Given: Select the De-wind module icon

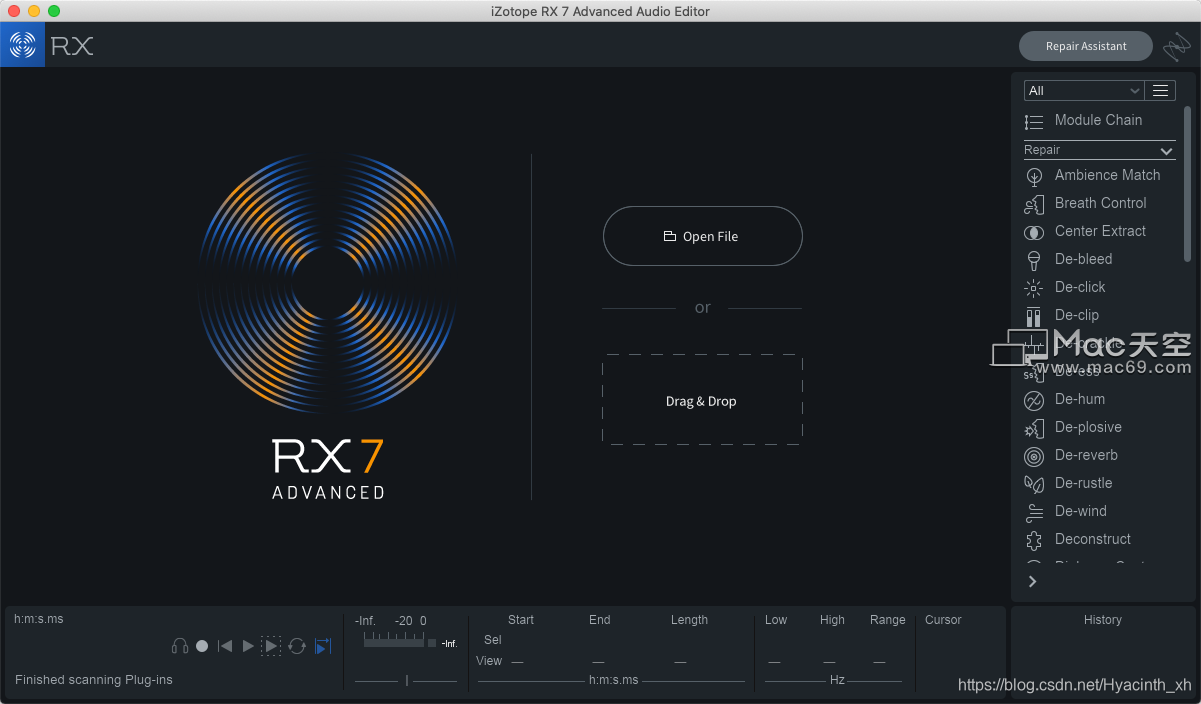Looking at the screenshot, I should click(x=1034, y=512).
